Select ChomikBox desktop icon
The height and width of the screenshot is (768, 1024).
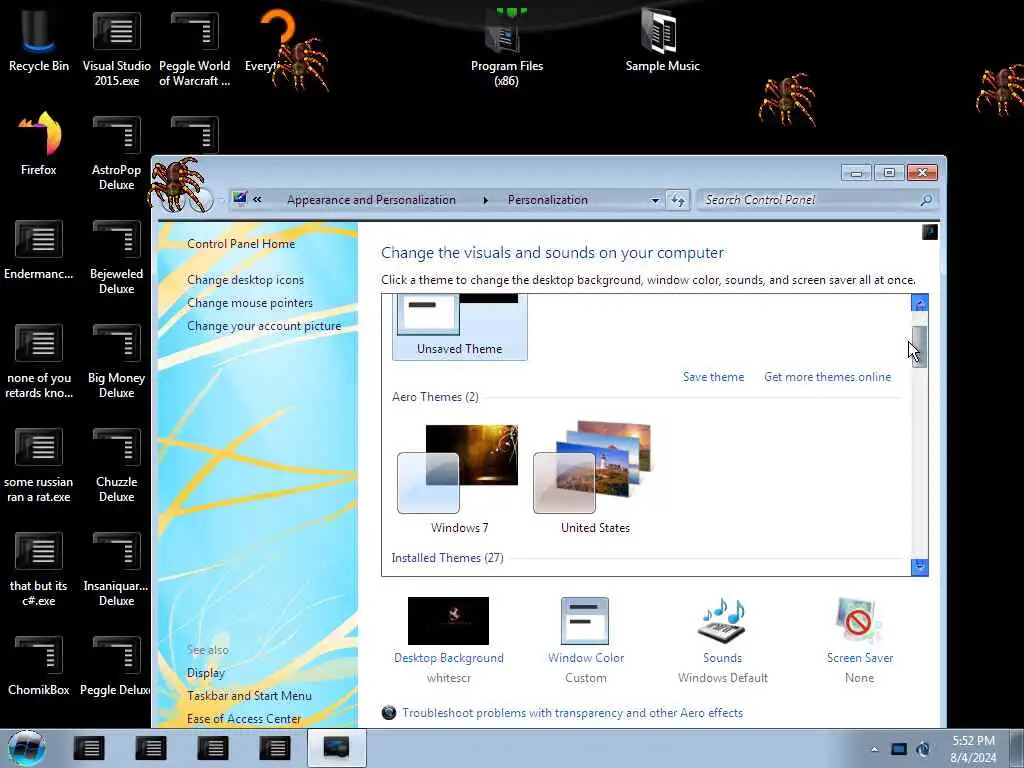[x=39, y=665]
